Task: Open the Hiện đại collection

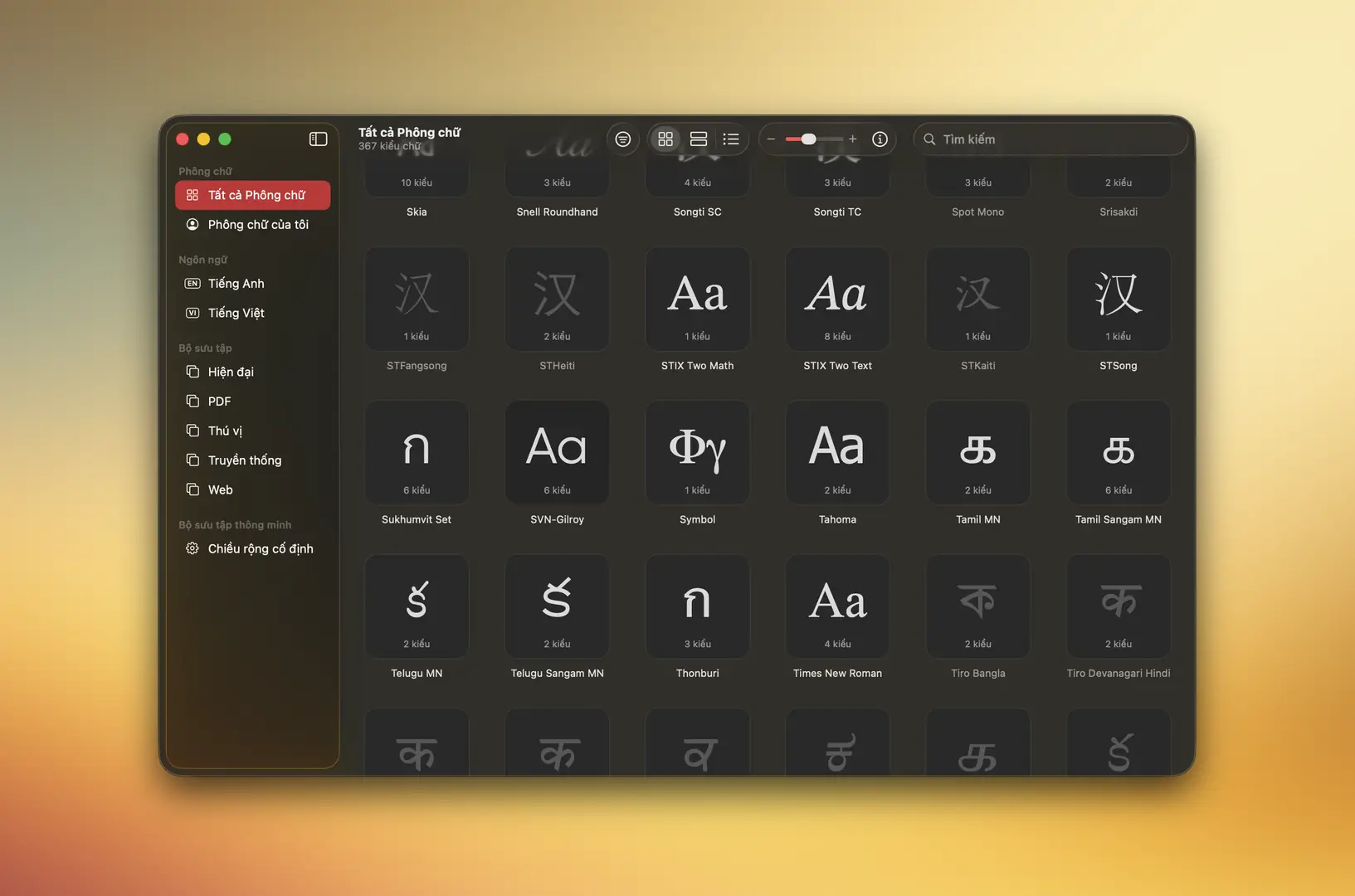Action: (253, 372)
